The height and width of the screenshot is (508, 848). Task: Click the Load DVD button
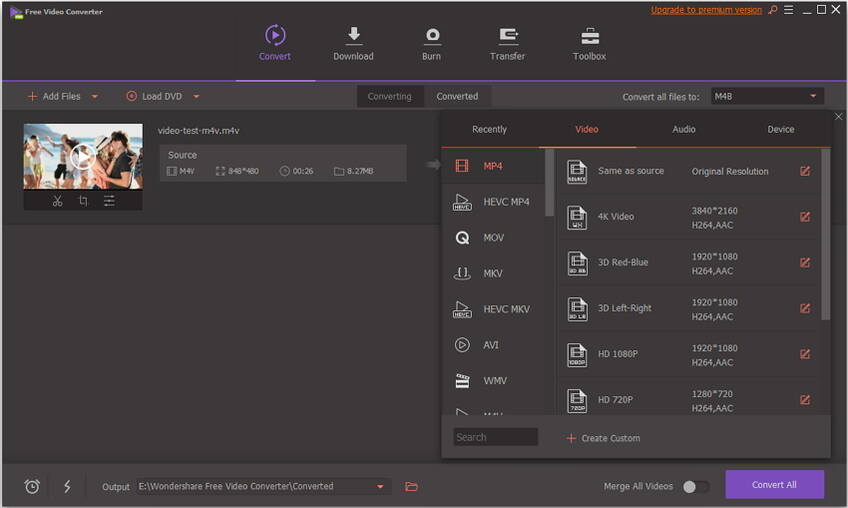pyautogui.click(x=154, y=96)
